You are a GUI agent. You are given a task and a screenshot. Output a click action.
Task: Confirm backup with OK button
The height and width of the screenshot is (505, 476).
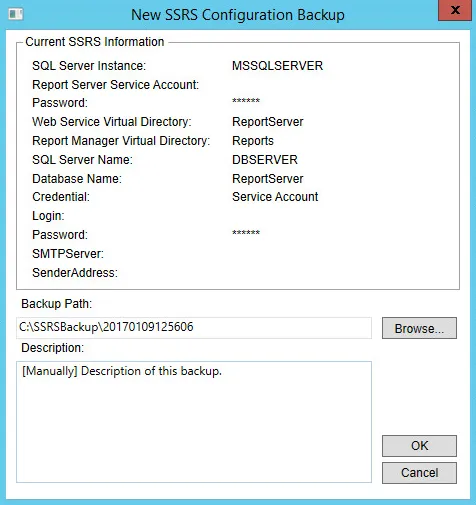coord(419,446)
